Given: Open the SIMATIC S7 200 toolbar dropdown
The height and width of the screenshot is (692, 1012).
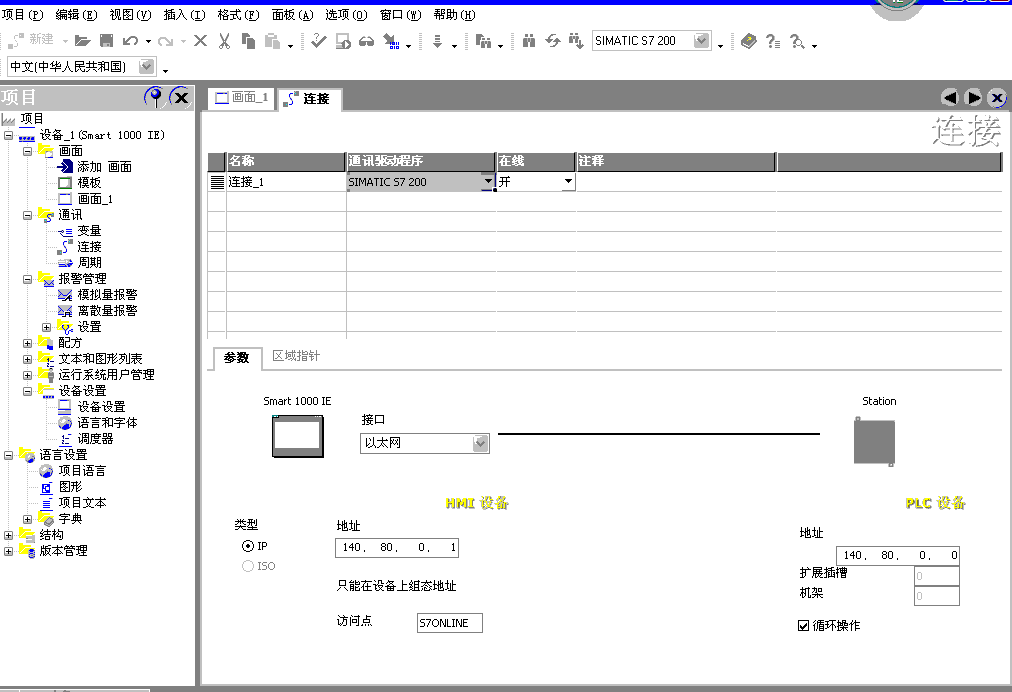Looking at the screenshot, I should [702, 41].
